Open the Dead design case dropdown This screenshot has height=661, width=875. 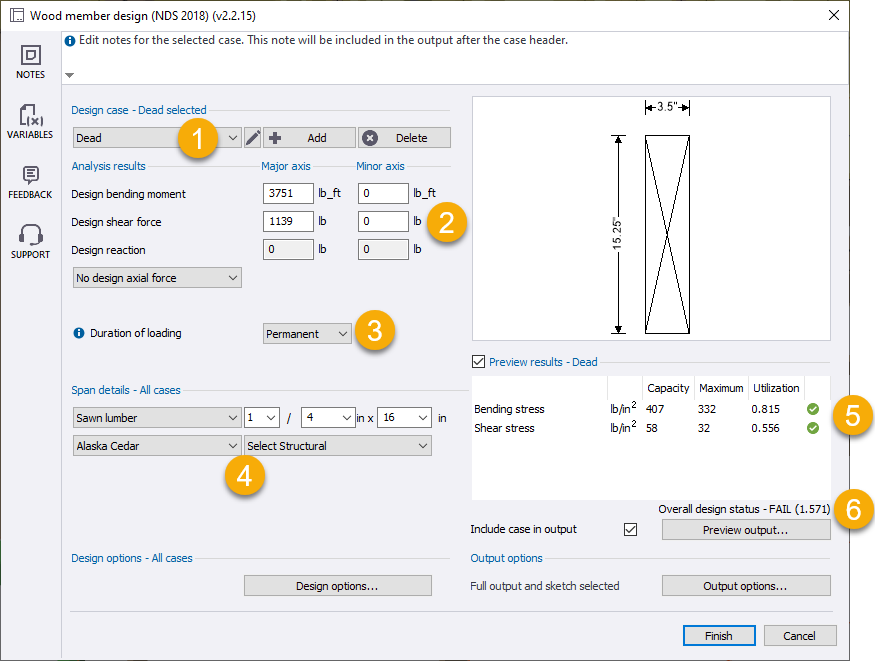tap(157, 138)
